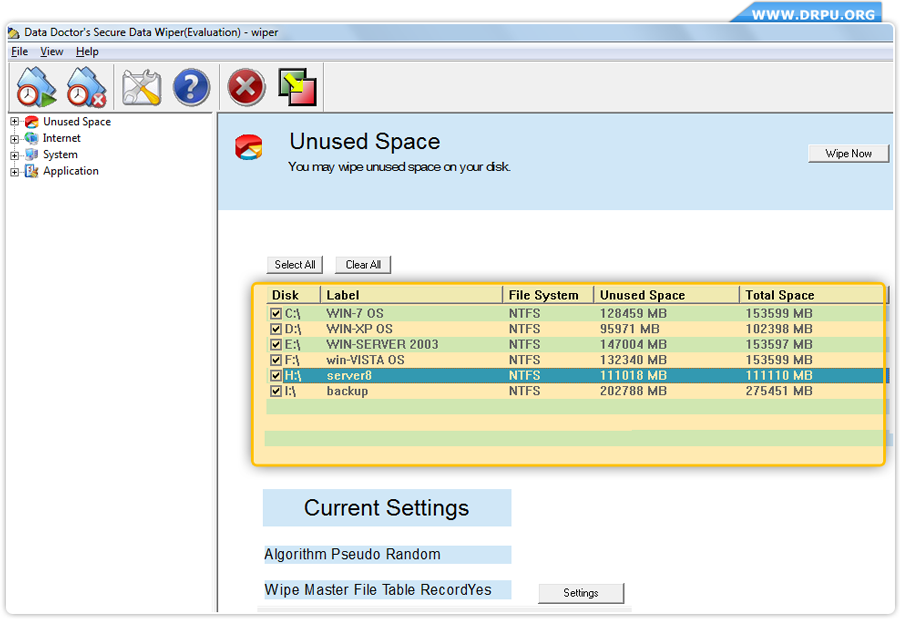Image resolution: width=900 pixels, height=619 pixels.
Task: Click the Application tree icon
Action: coord(32,171)
